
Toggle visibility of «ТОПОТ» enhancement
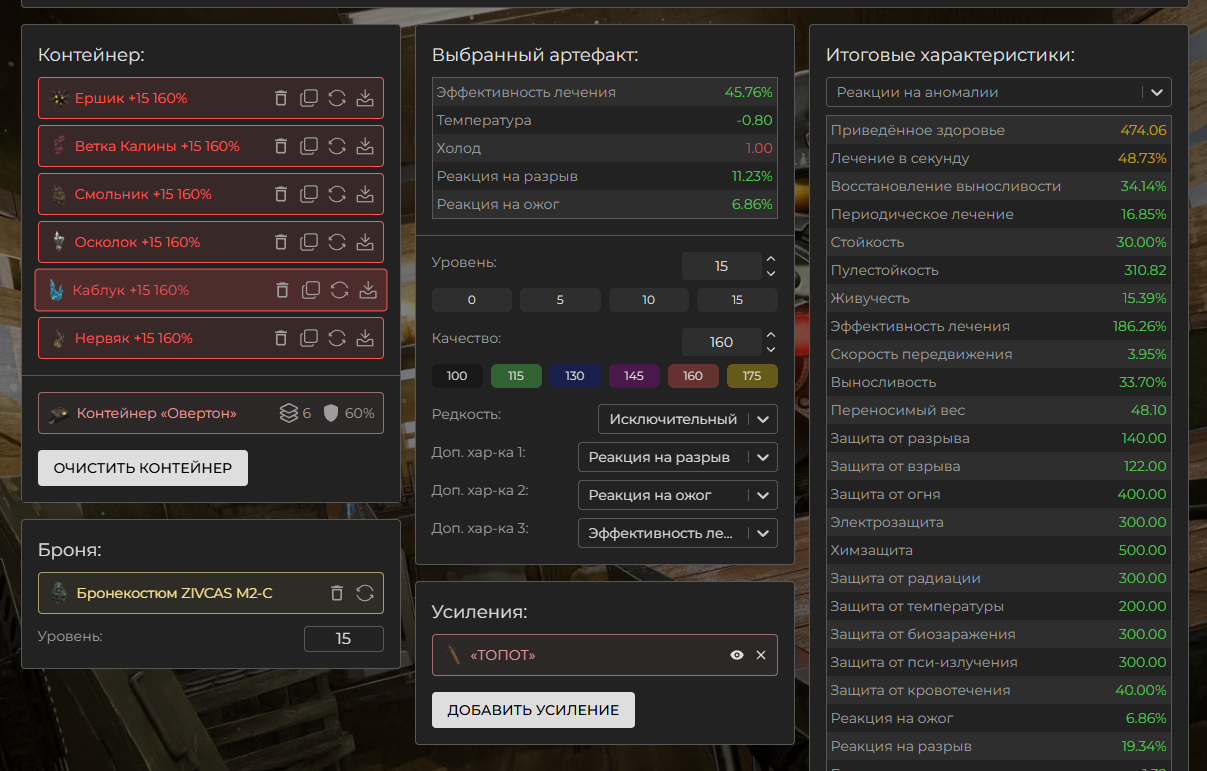tap(737, 655)
